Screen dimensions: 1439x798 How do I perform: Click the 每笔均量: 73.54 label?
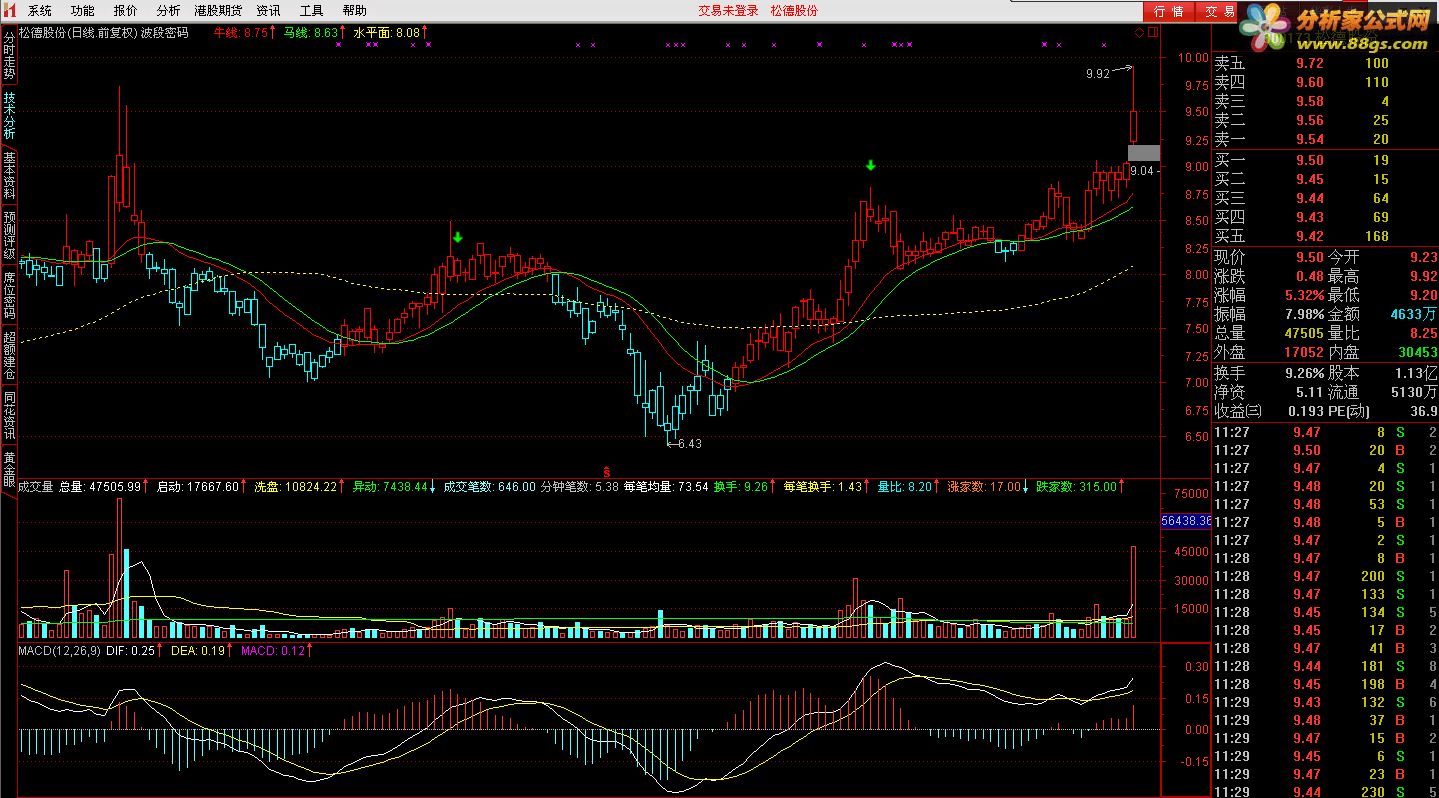click(666, 487)
